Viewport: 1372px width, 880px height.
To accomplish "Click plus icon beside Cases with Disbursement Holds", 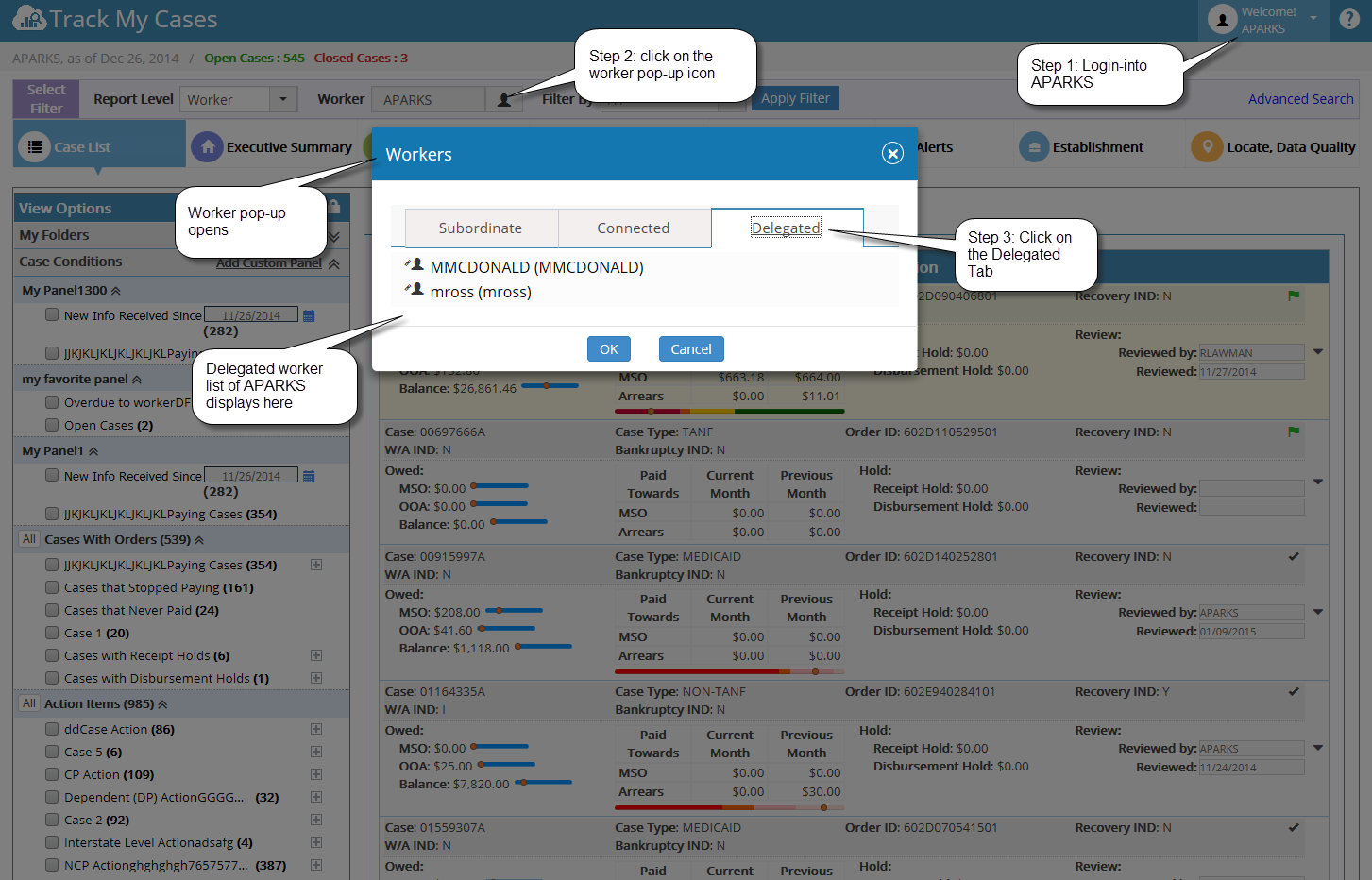I will [x=316, y=678].
